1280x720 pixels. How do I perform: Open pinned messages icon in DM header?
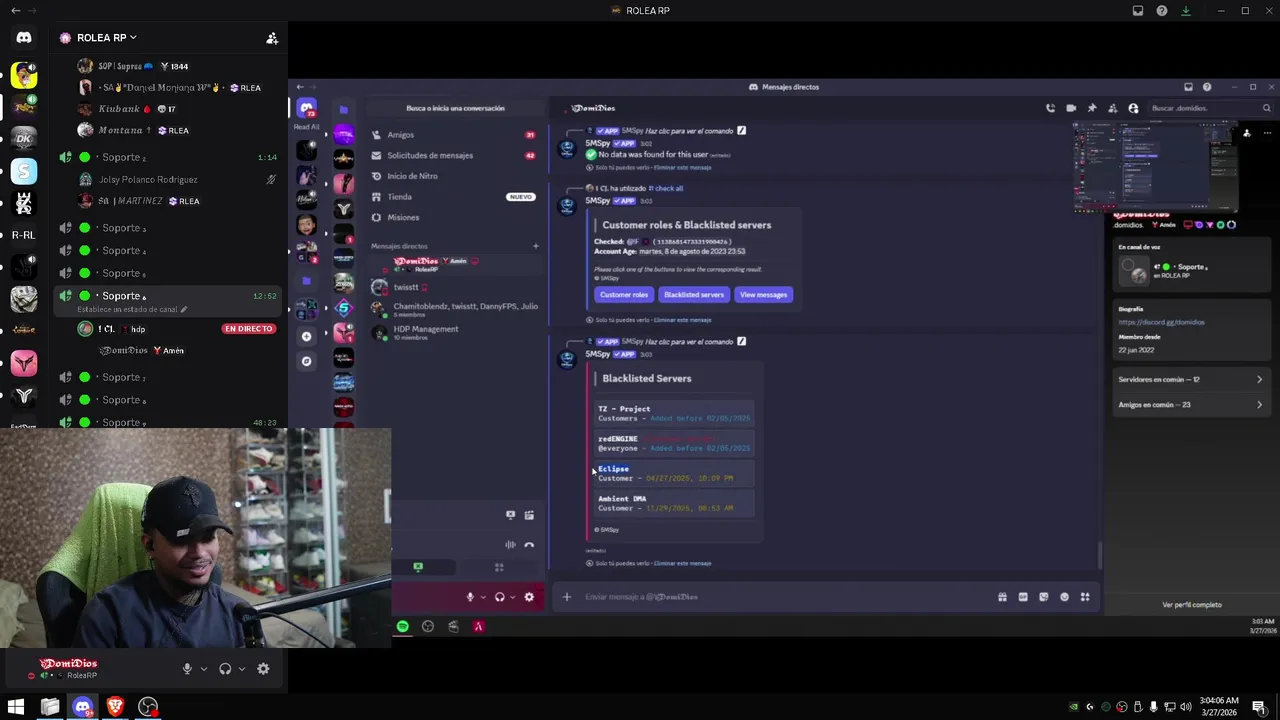click(1092, 108)
